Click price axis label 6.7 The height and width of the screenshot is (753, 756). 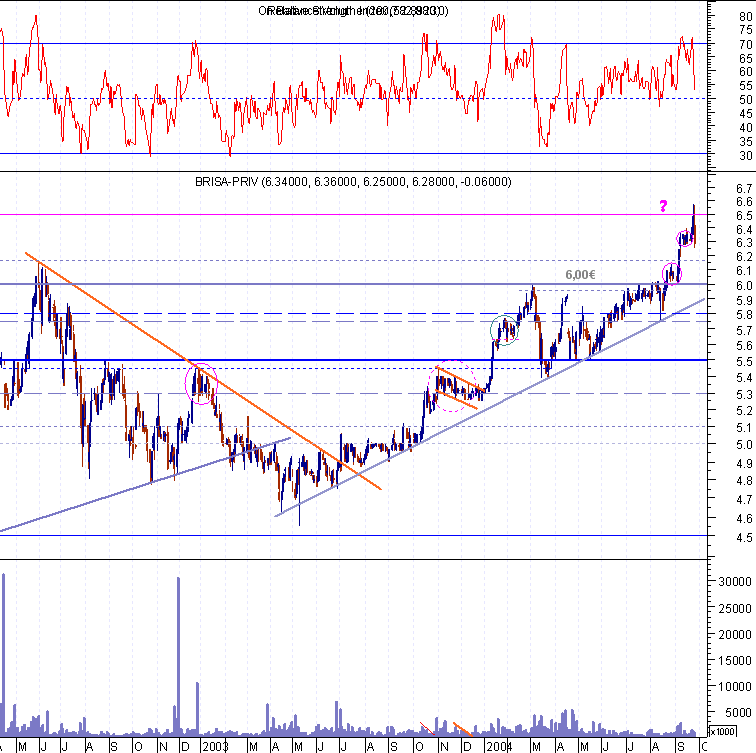pyautogui.click(x=744, y=188)
